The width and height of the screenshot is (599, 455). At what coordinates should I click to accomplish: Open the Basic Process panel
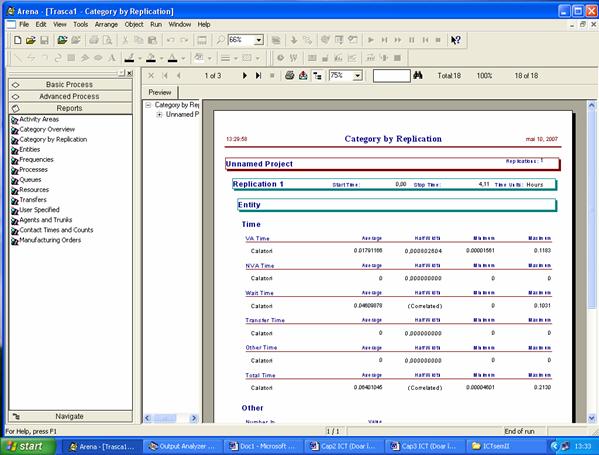pos(70,84)
